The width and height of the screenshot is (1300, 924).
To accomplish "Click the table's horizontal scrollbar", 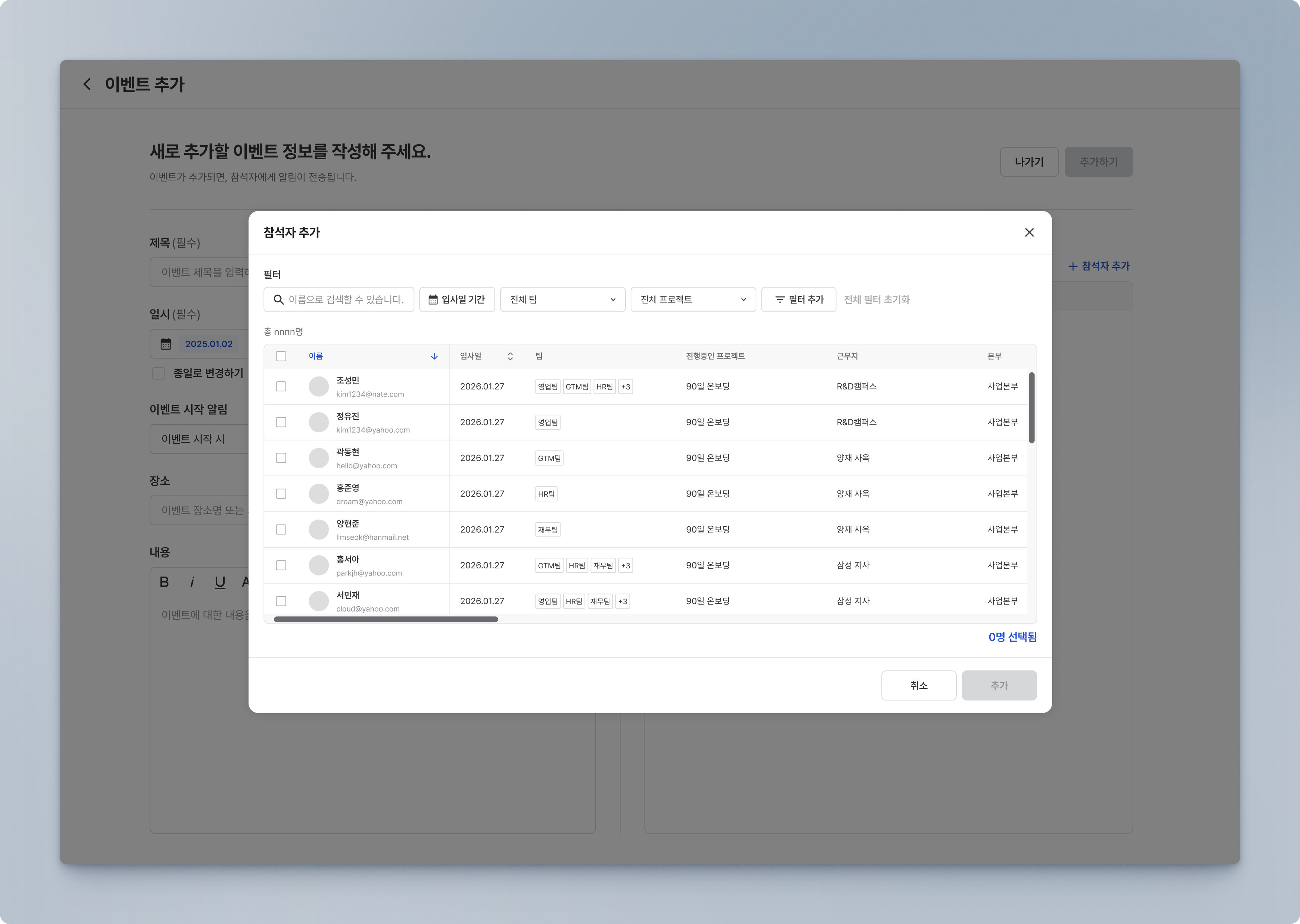I will click(386, 619).
